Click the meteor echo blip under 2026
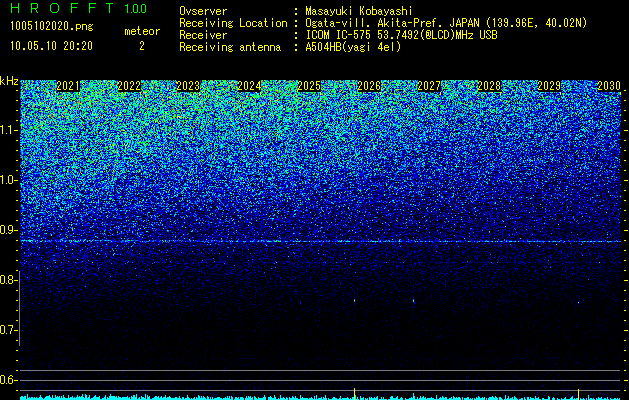629x400 pixels. point(355,300)
